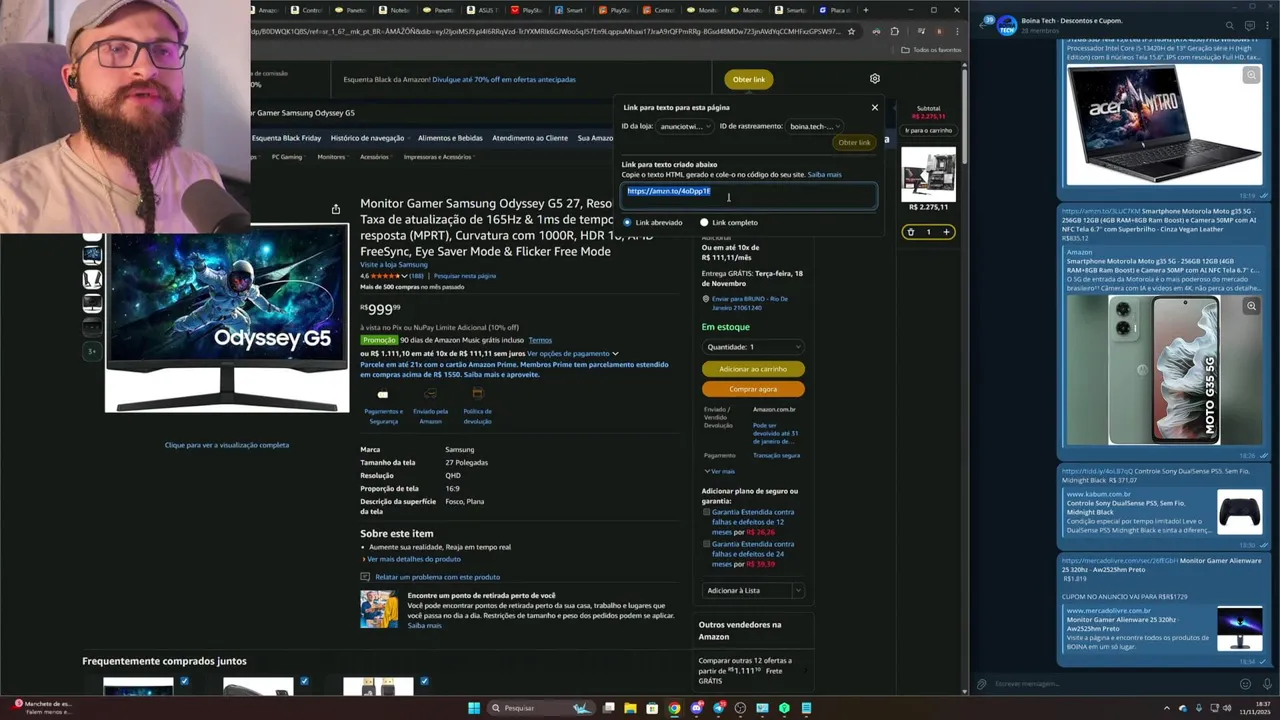The image size is (1280, 720).
Task: Search inside the Telegram Boina Tech chat
Action: click(x=1230, y=25)
